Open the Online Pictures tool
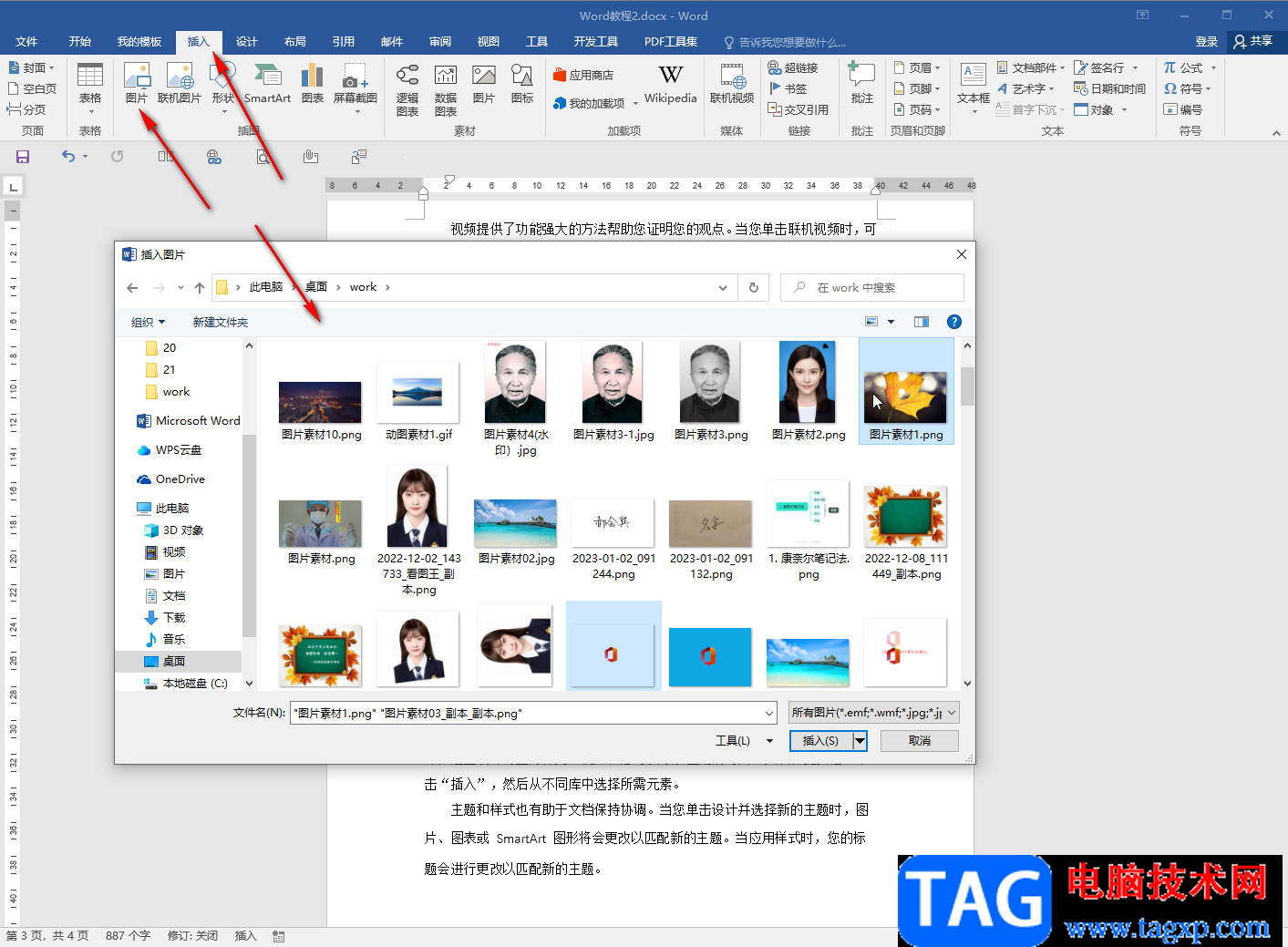Viewport: 1288px width, 947px height. tap(179, 83)
